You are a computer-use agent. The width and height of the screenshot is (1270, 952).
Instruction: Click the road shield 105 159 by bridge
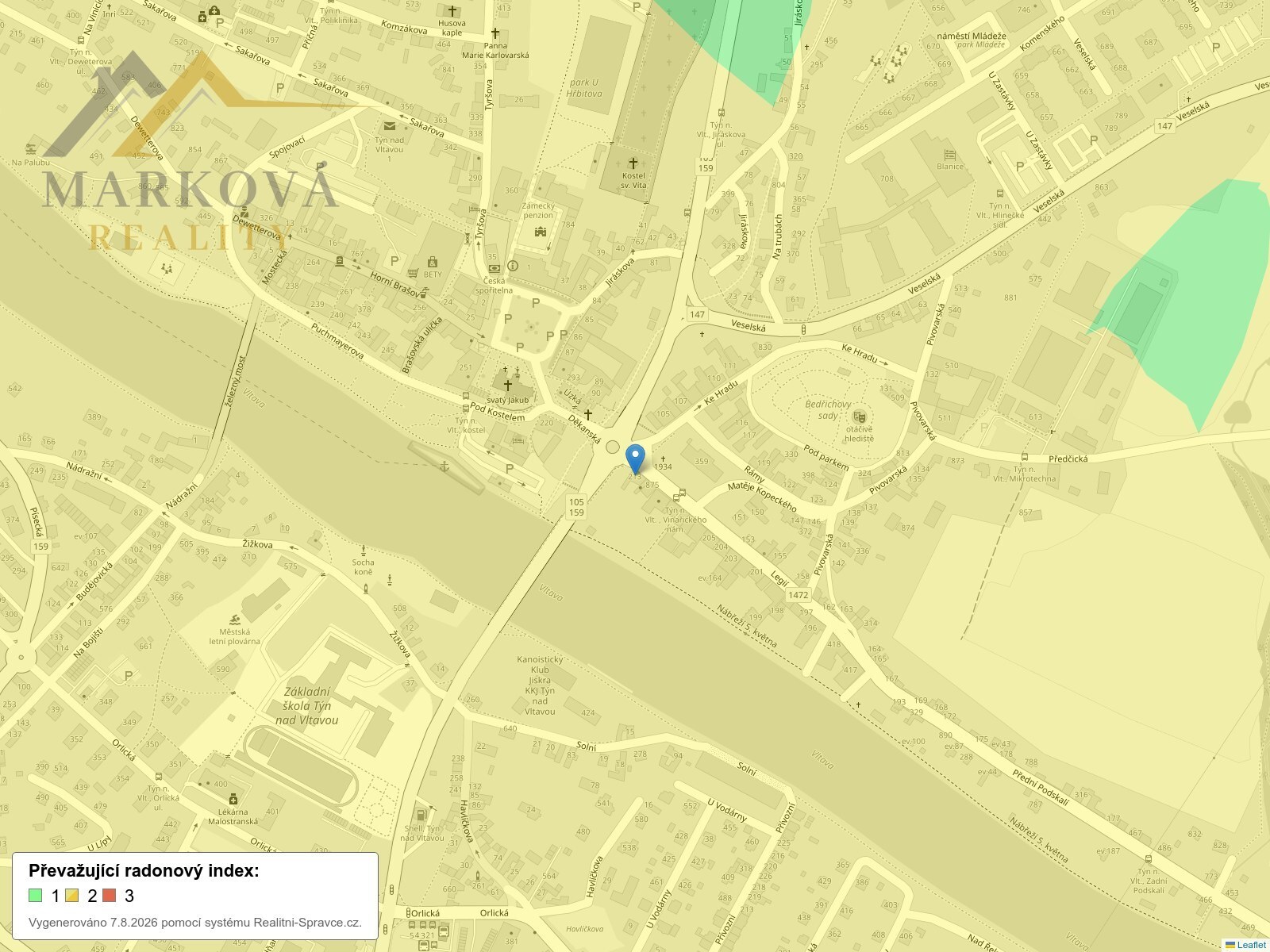(576, 507)
